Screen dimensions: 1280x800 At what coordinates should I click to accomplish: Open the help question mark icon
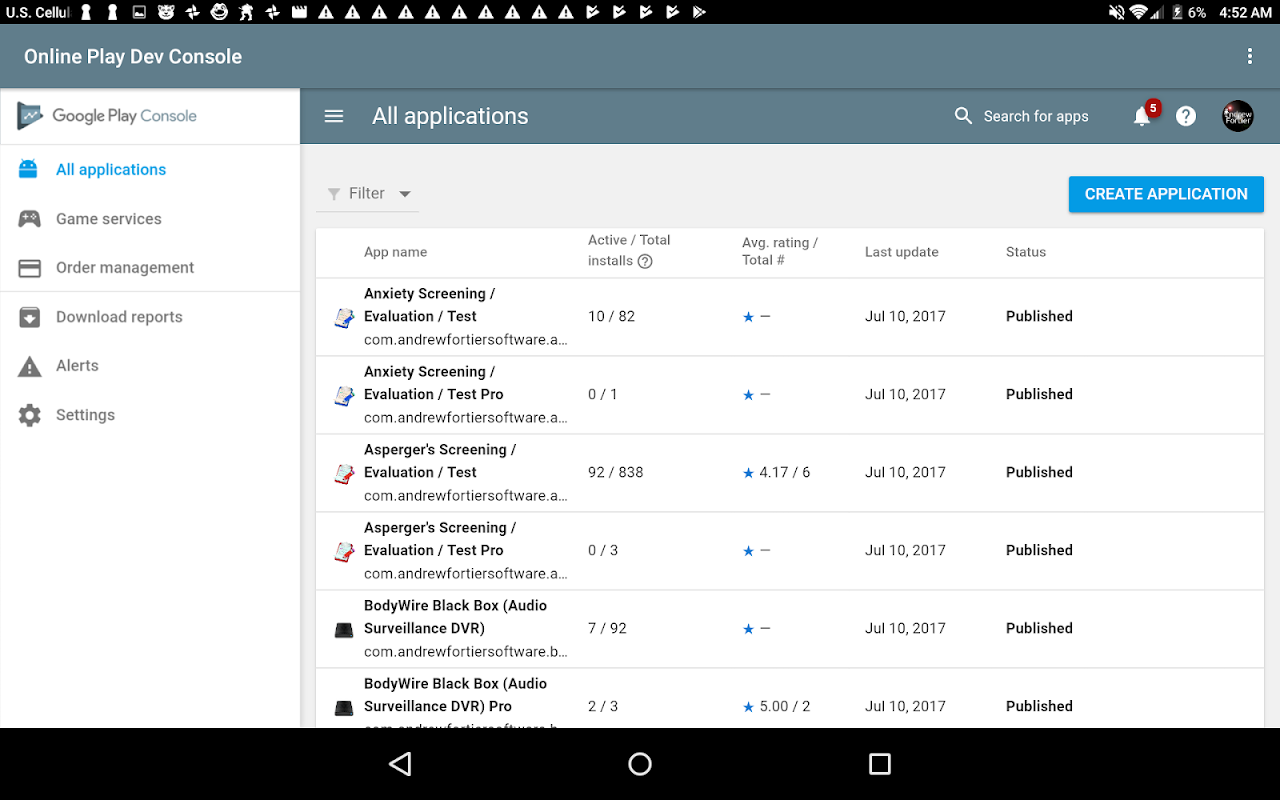pyautogui.click(x=1186, y=116)
